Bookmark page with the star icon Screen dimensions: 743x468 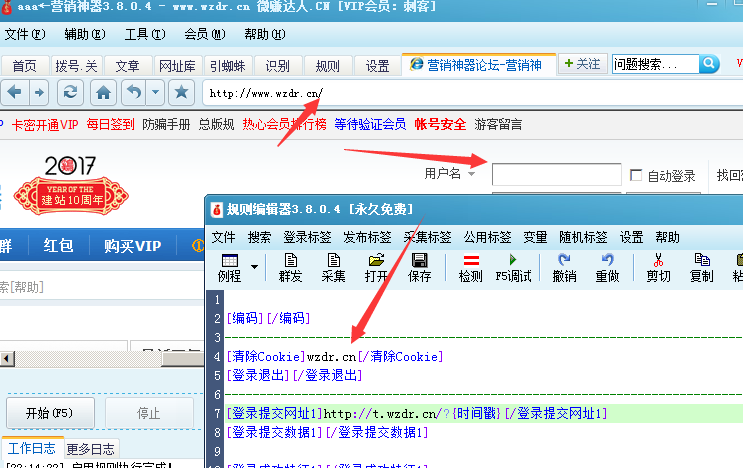tap(181, 92)
